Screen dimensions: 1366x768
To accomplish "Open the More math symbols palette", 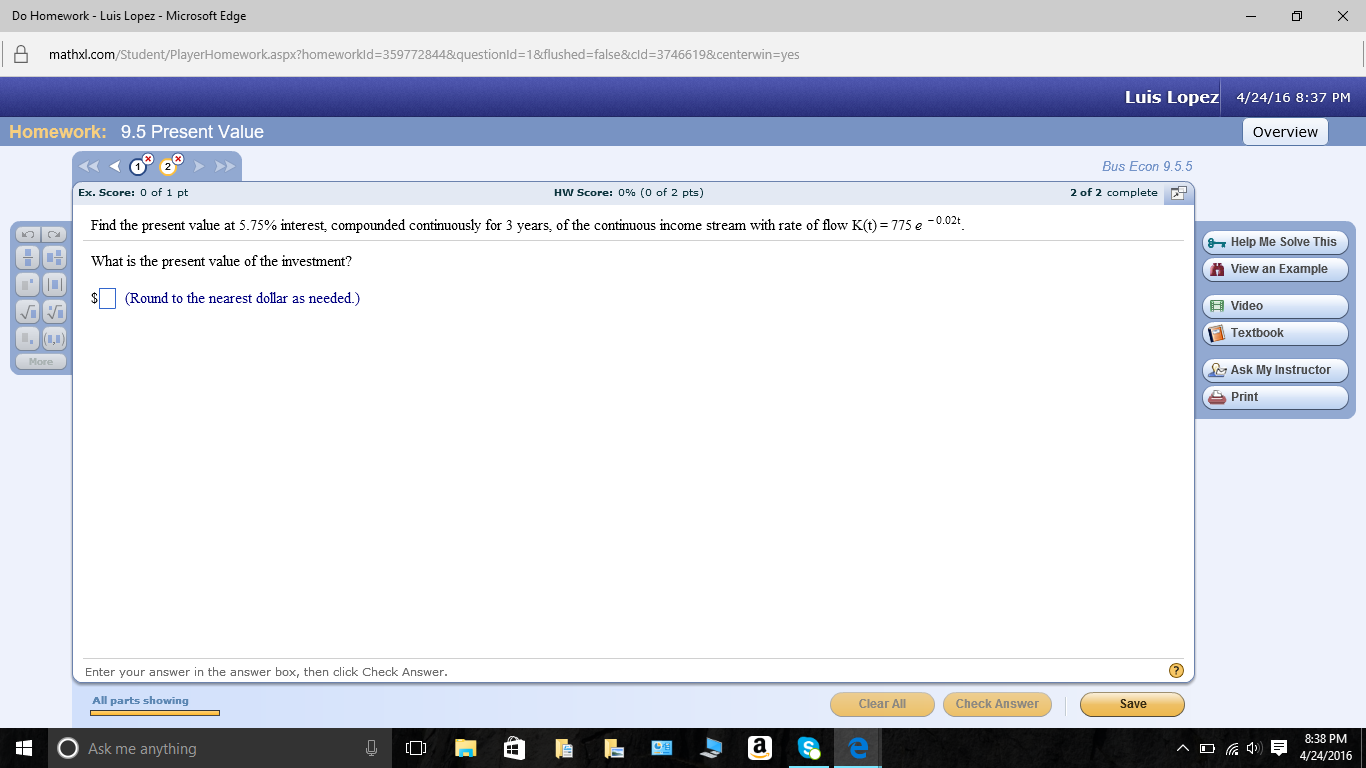I will click(x=41, y=362).
